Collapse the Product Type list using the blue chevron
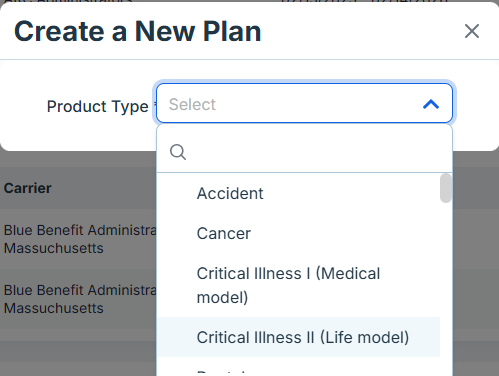The image size is (499, 376). point(431,104)
